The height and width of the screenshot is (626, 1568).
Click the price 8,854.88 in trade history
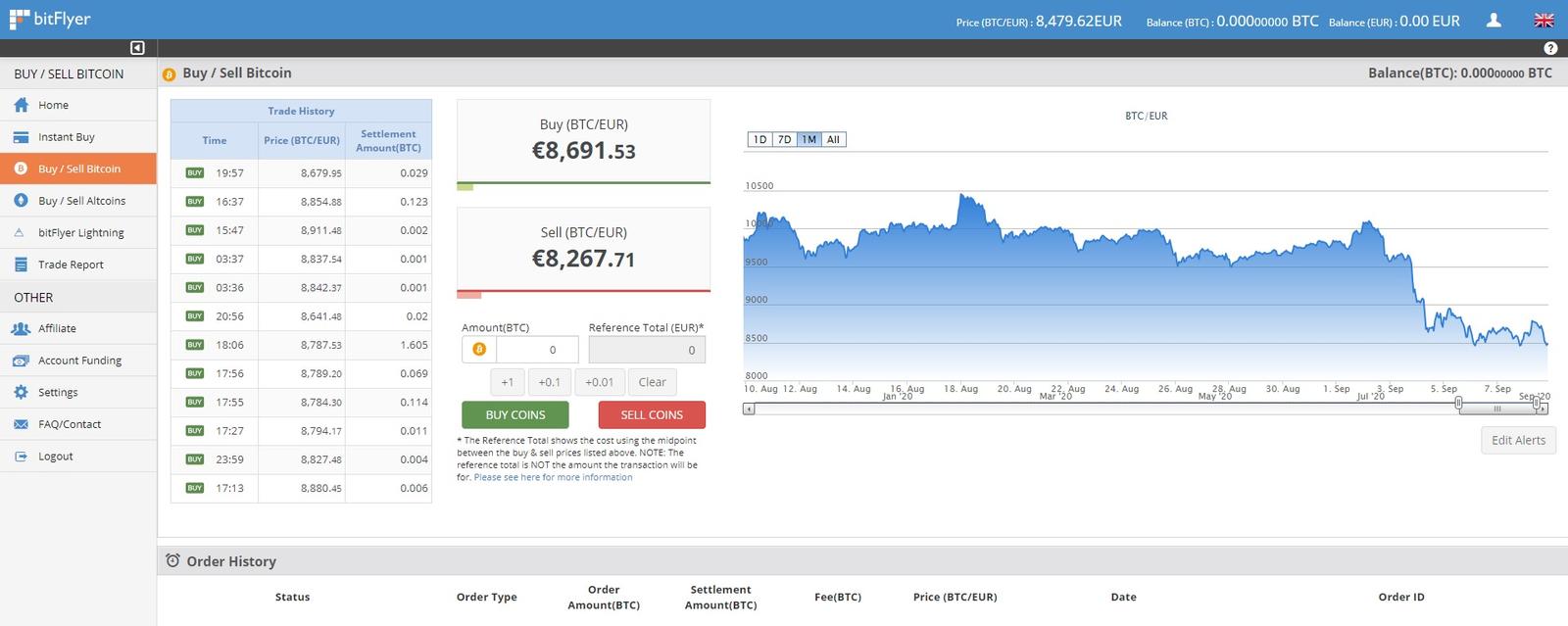[x=321, y=202]
